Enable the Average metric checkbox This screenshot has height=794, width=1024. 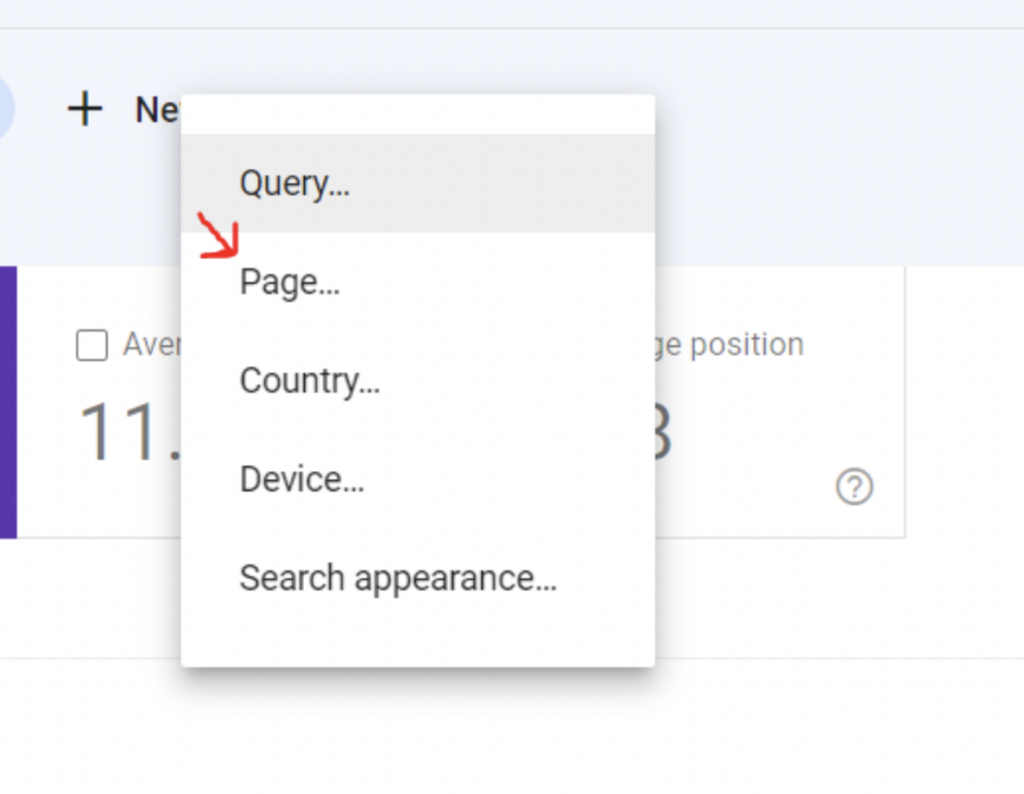[91, 344]
